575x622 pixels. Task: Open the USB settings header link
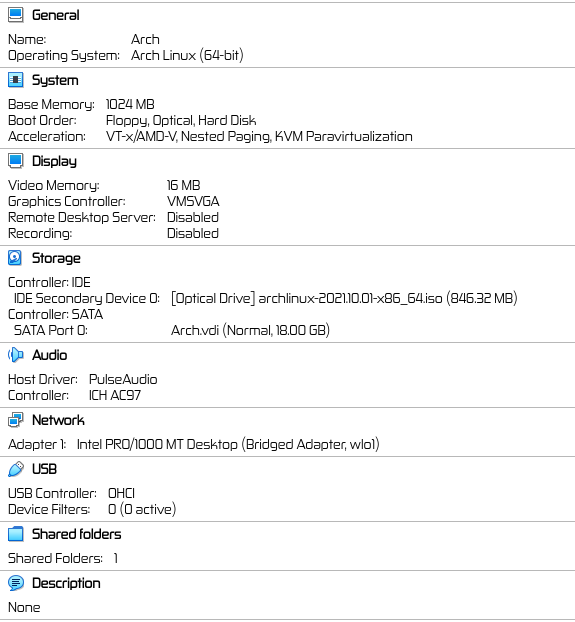(44, 469)
